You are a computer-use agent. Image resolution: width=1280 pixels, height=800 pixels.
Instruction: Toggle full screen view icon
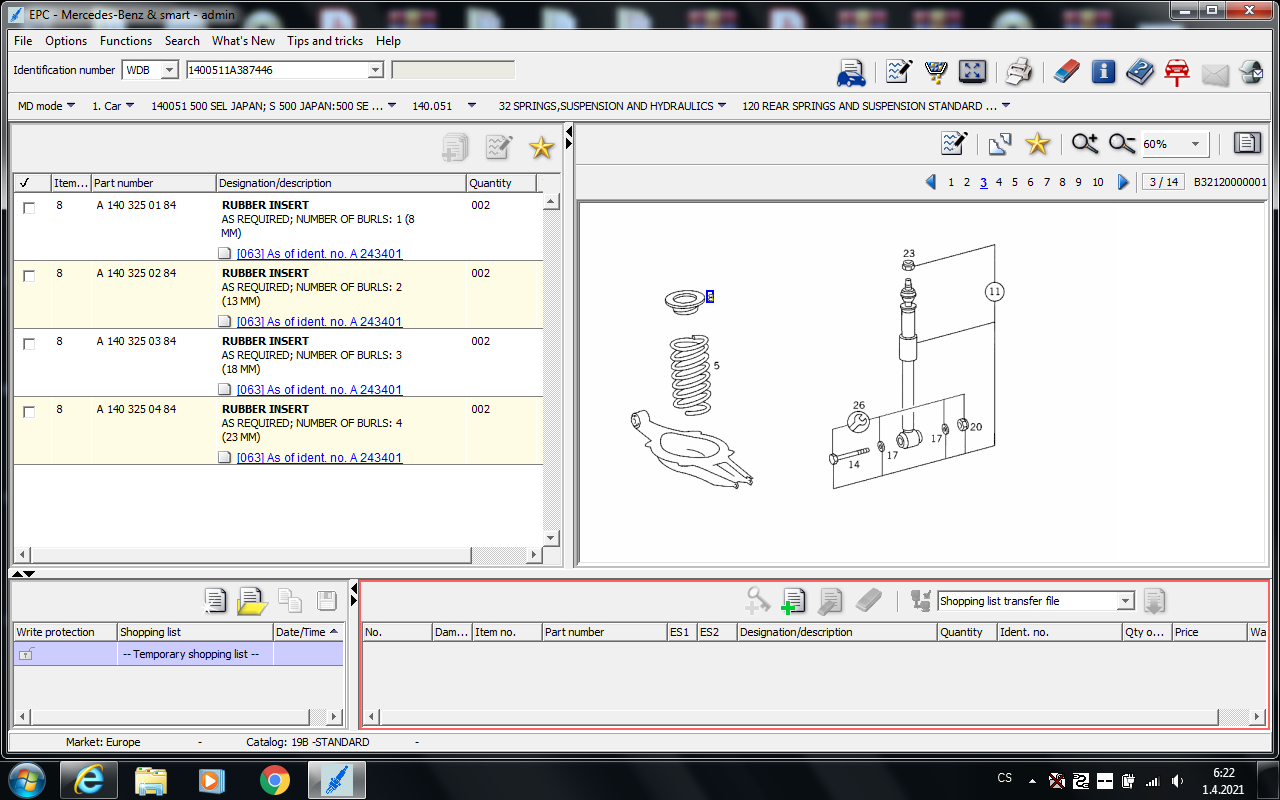[x=972, y=72]
